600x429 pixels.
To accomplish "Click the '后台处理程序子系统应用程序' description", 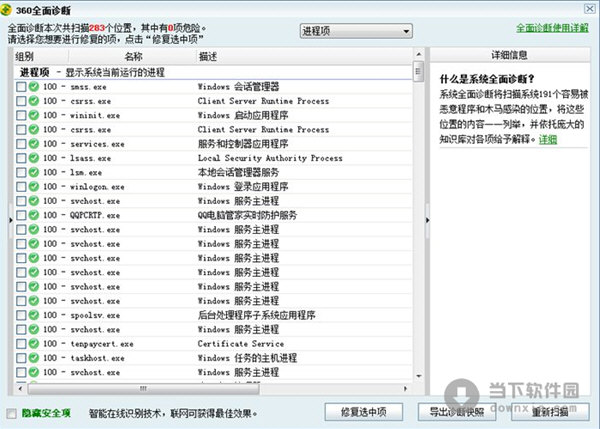I will click(x=256, y=315).
